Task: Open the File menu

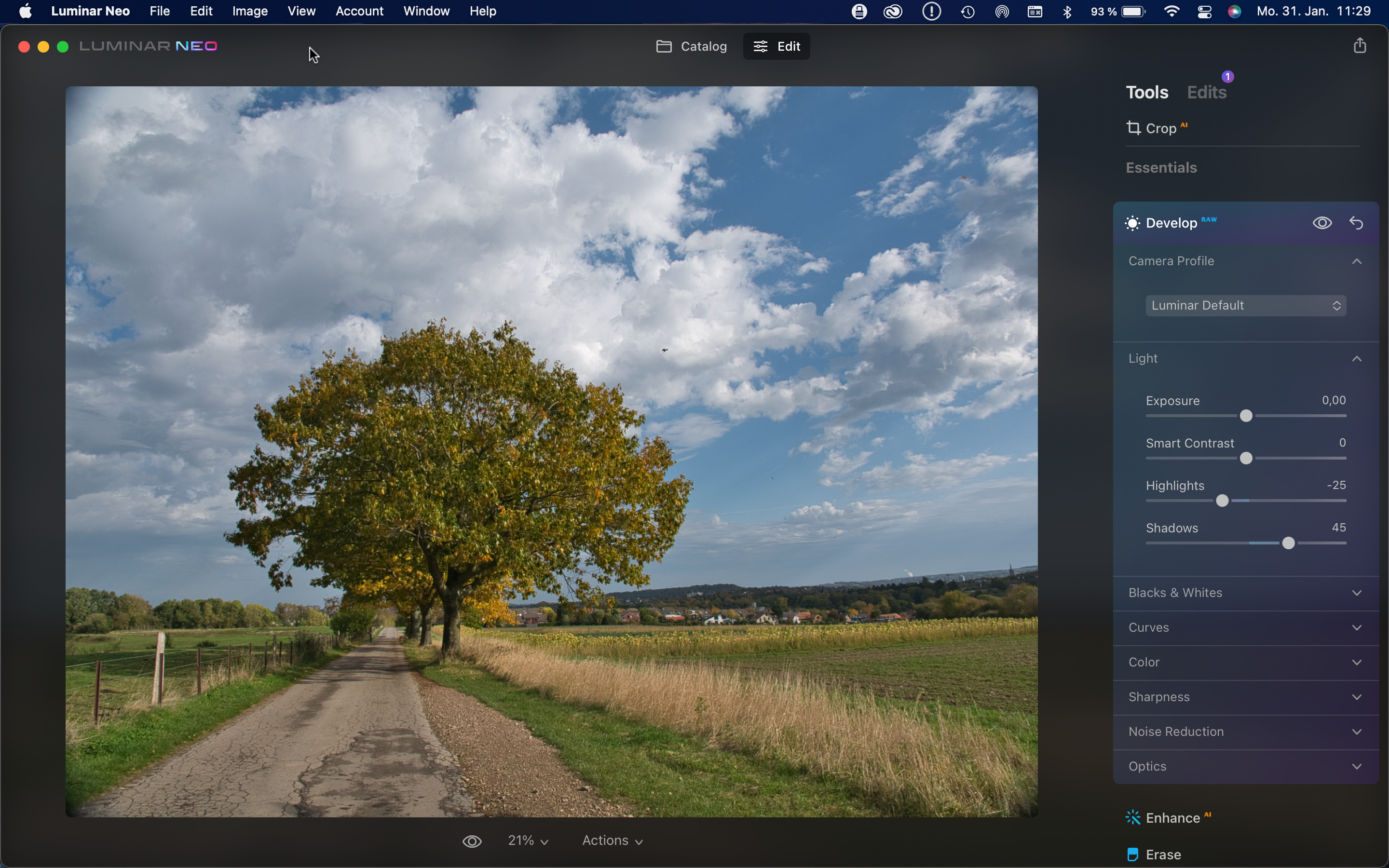Action: coord(160,12)
